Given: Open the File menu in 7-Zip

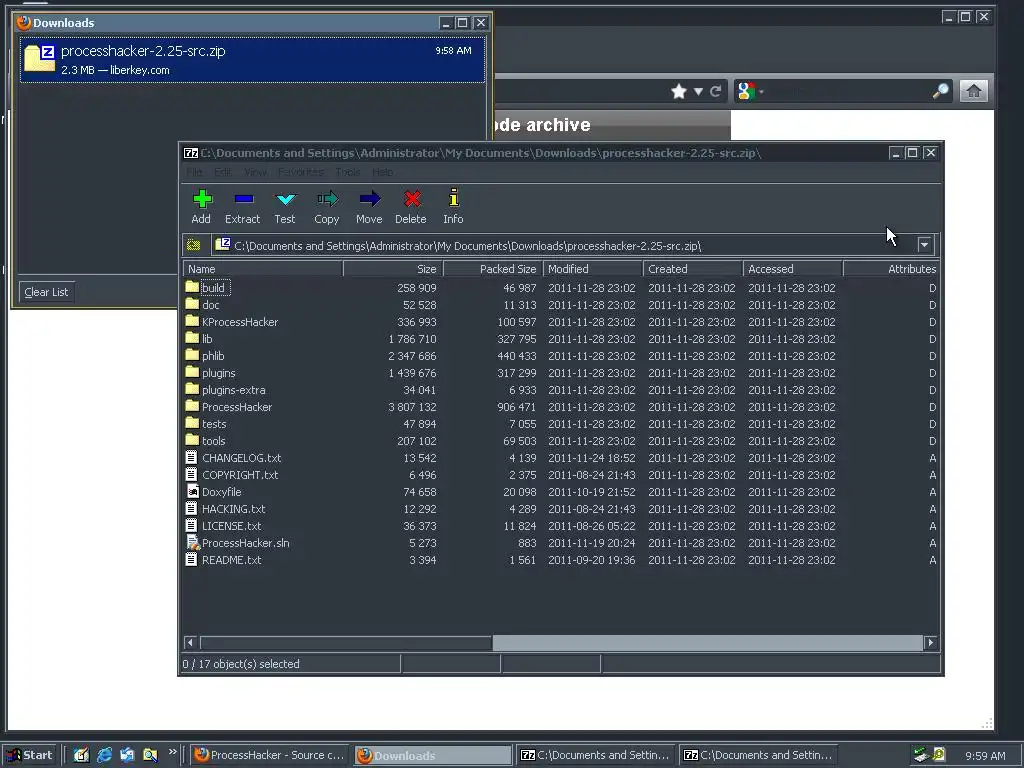Looking at the screenshot, I should (x=194, y=172).
